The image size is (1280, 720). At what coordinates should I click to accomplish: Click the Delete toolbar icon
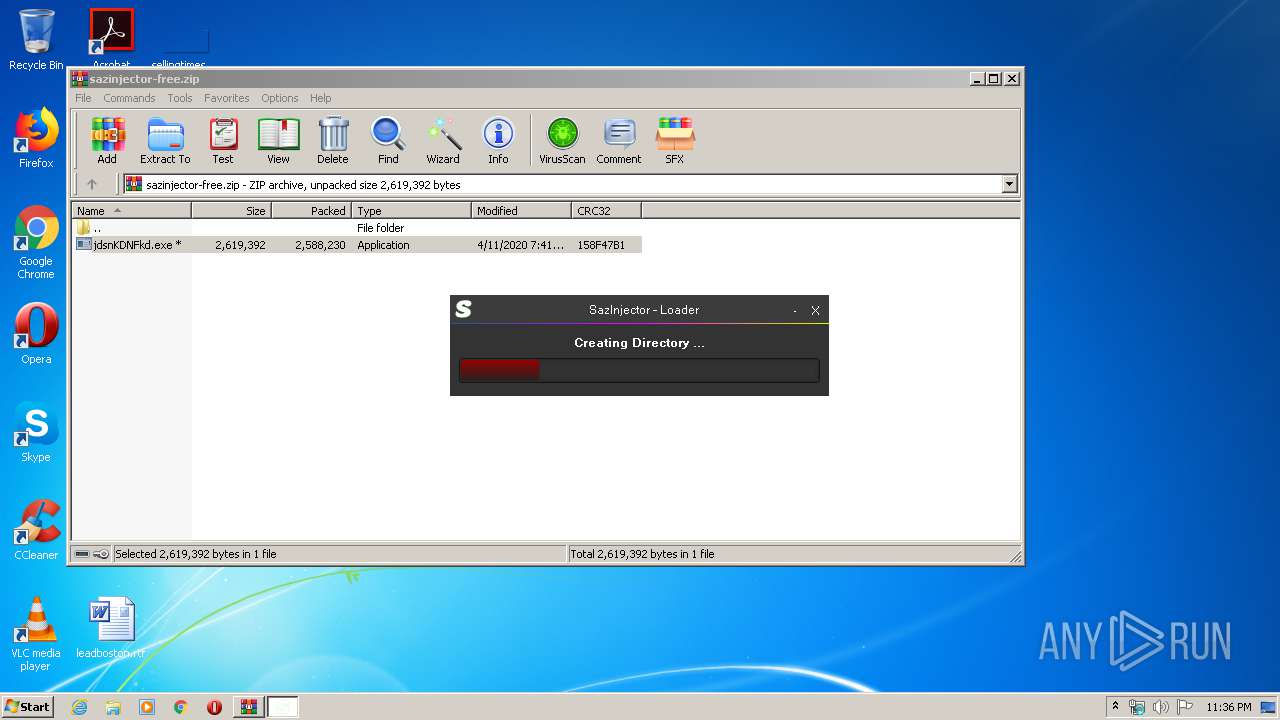[333, 140]
